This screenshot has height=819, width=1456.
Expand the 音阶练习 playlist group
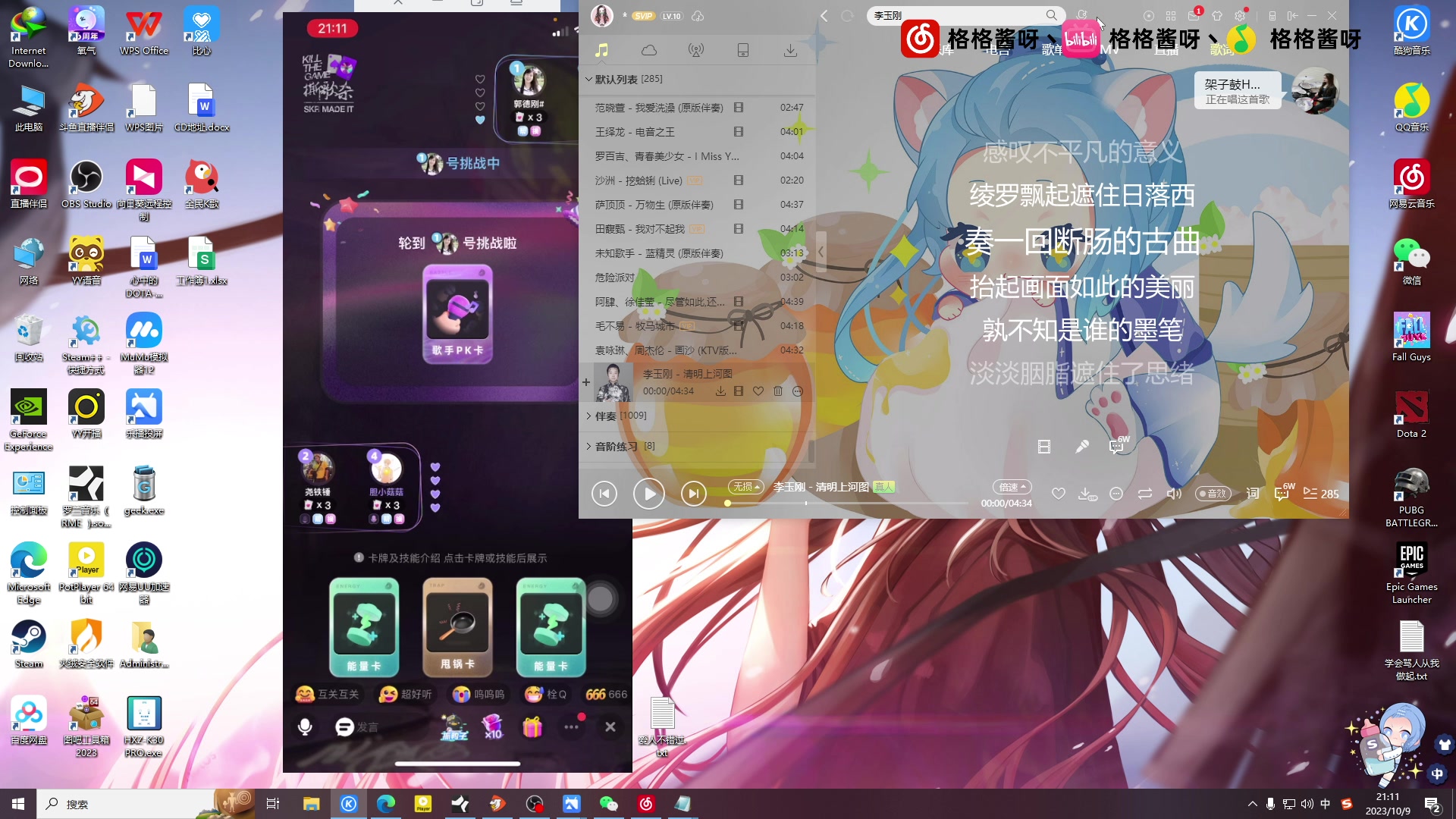point(588,446)
